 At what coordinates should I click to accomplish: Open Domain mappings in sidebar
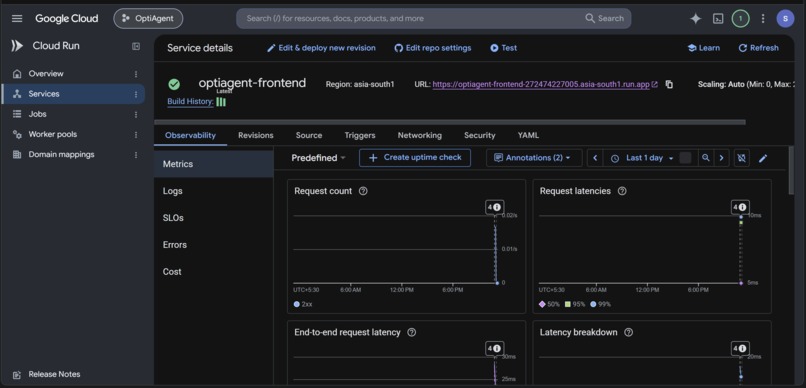[x=61, y=154]
